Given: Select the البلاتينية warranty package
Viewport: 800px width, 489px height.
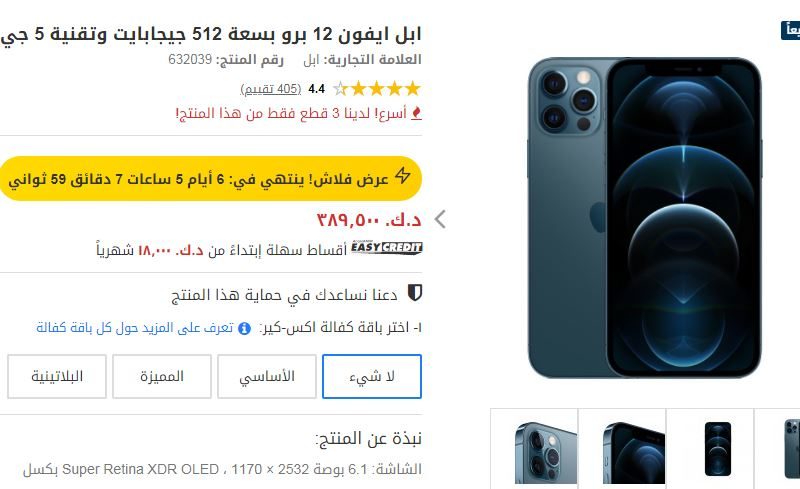Looking at the screenshot, I should (x=57, y=377).
